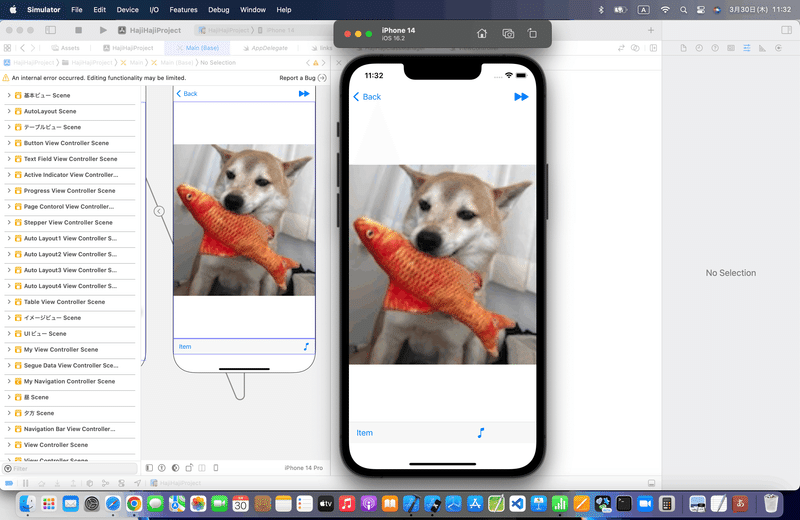800x520 pixels.
Task: Open the Related Items grid menu
Action: coord(7,48)
